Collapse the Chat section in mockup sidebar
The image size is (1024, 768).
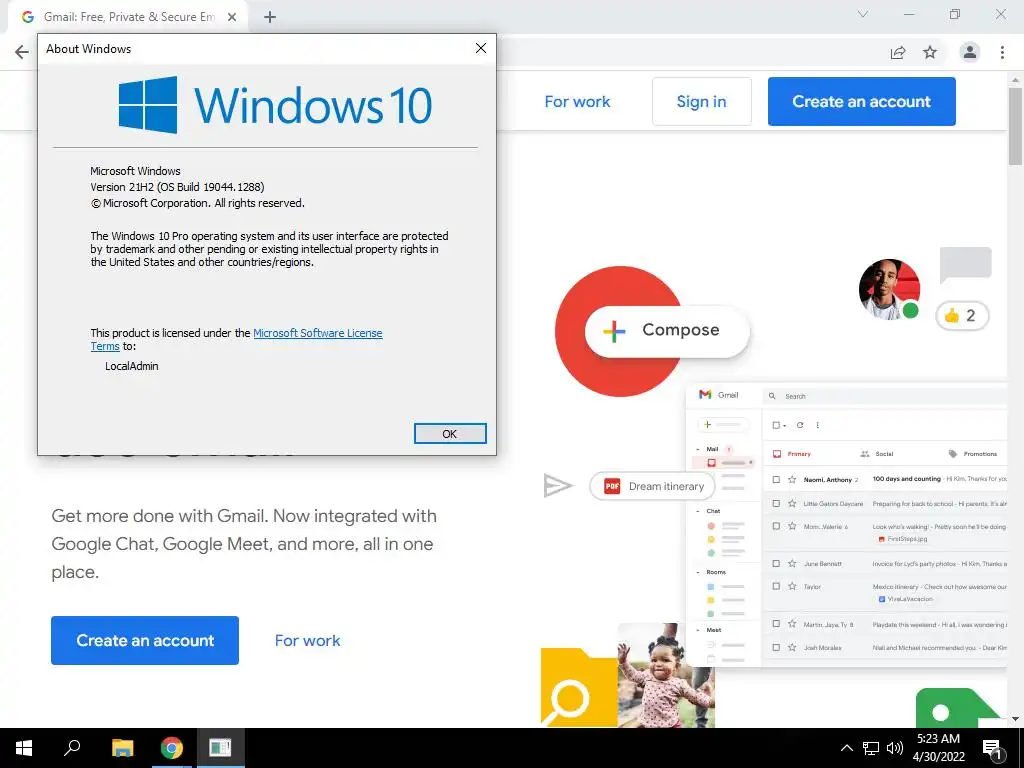coord(698,511)
